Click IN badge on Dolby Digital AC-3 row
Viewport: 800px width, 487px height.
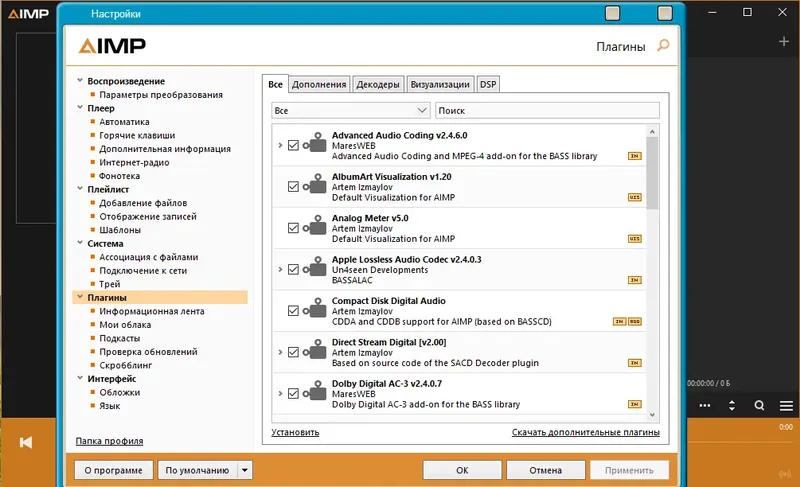point(635,404)
